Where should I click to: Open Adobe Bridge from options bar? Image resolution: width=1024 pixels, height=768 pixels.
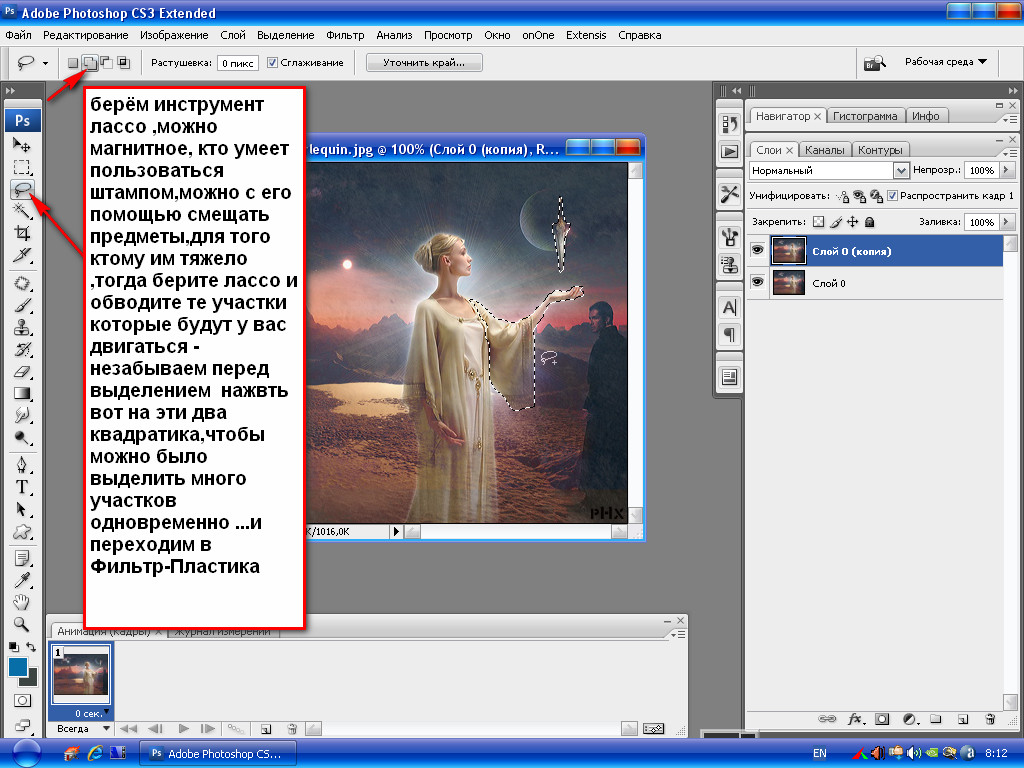(x=874, y=63)
